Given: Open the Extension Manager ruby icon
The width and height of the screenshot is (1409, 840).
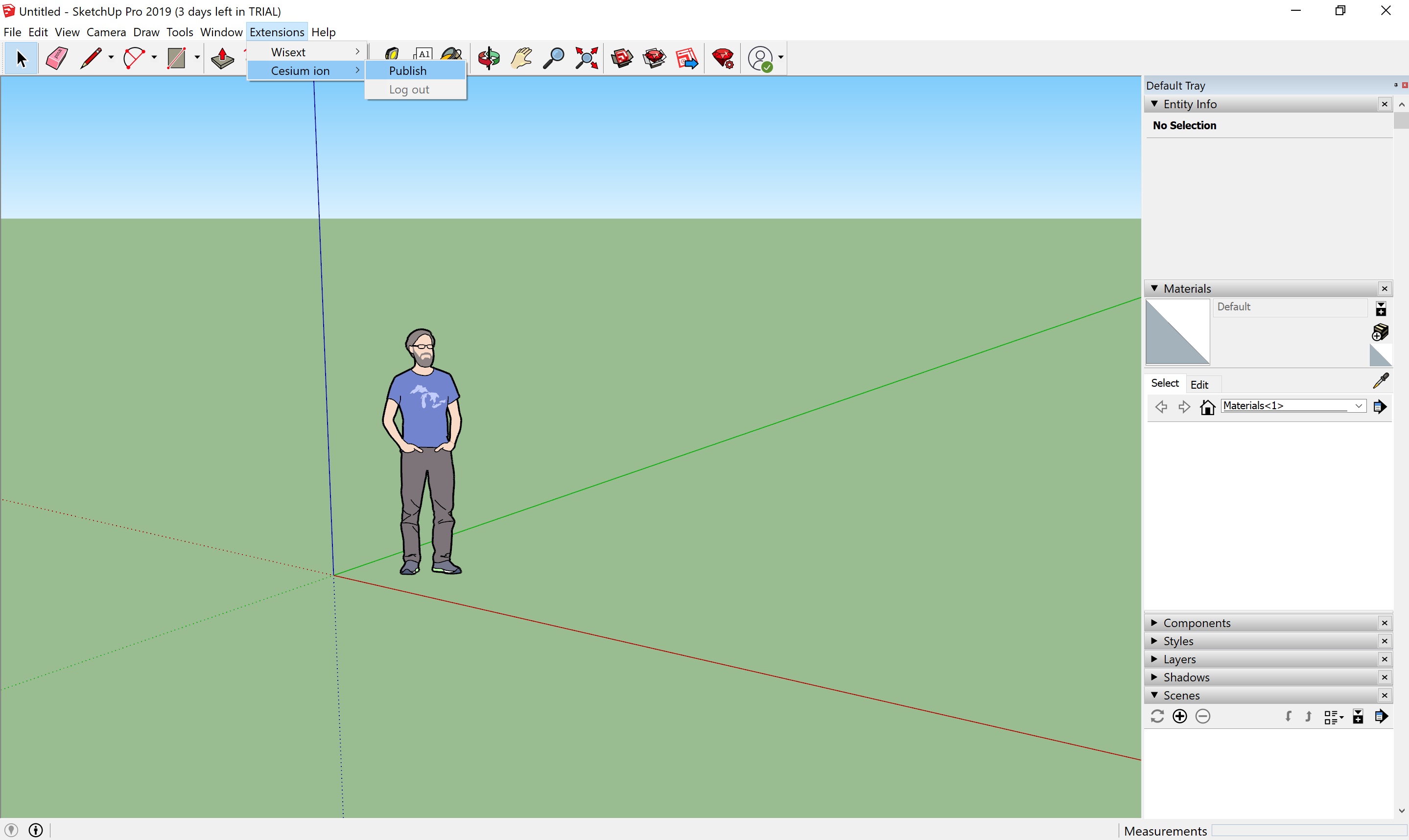Looking at the screenshot, I should click(x=723, y=58).
